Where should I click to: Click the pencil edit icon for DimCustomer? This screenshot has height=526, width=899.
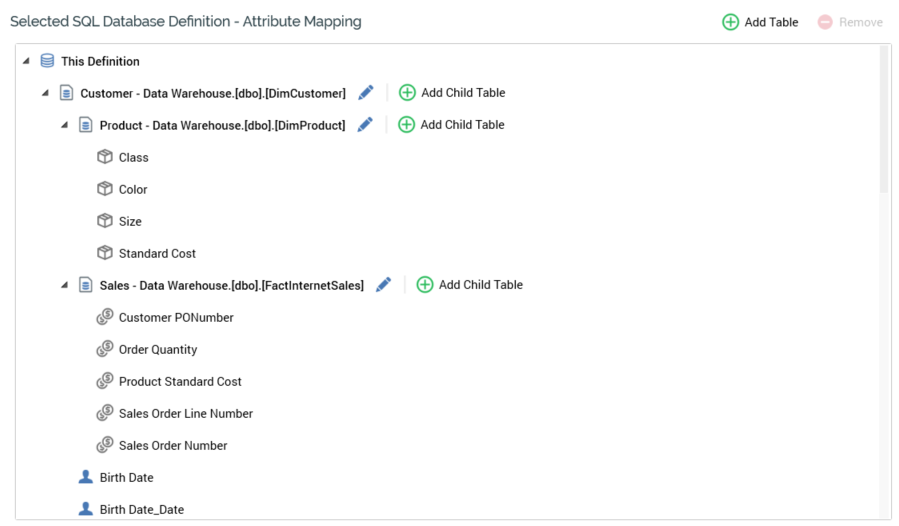click(366, 93)
